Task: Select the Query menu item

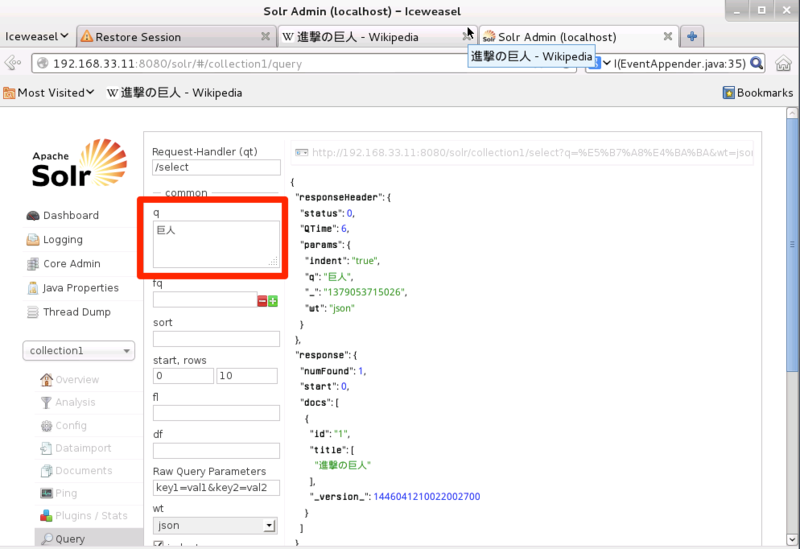Action: (x=70, y=539)
